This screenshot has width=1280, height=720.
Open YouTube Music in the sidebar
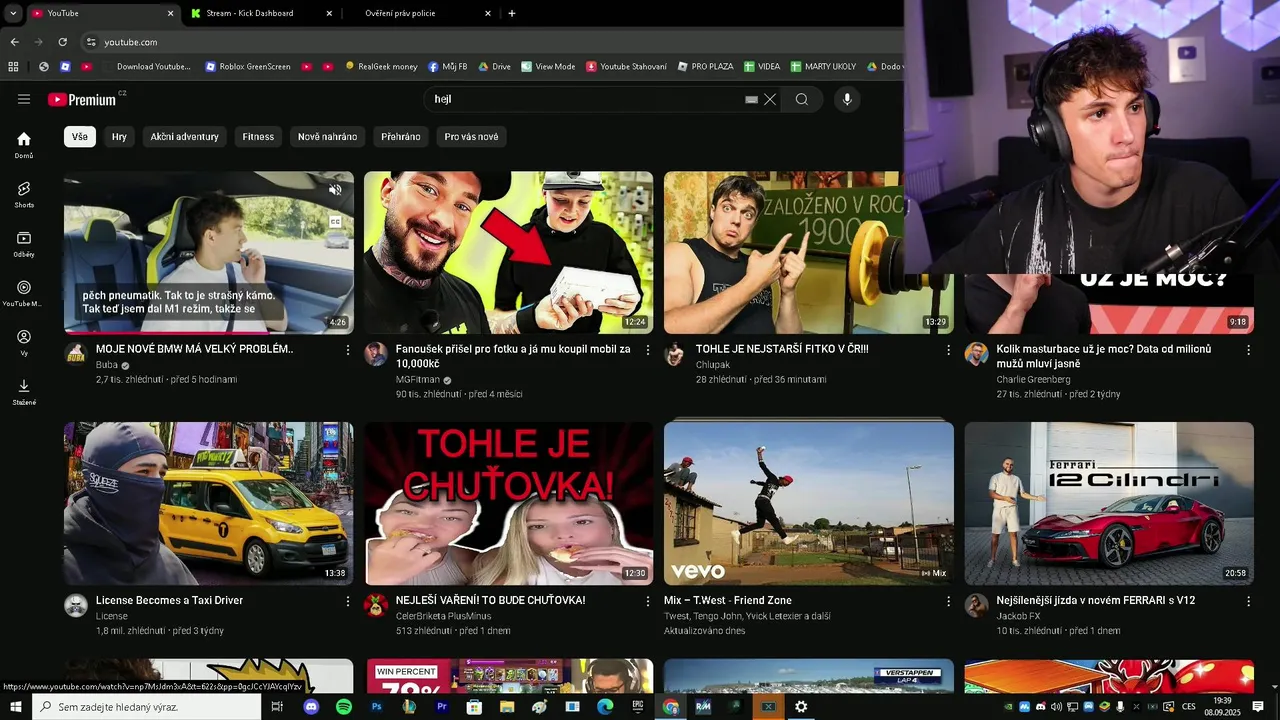click(x=24, y=293)
